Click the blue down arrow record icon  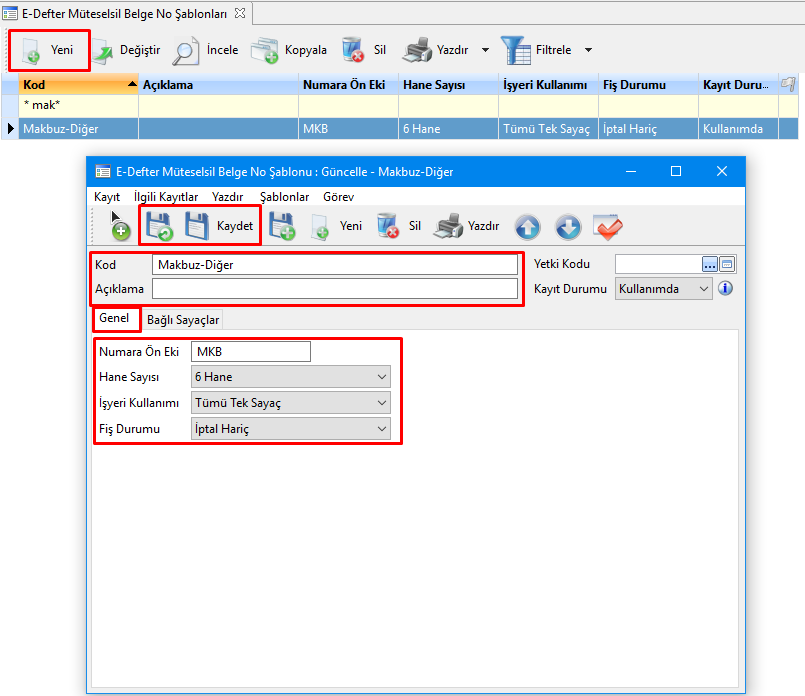[567, 227]
